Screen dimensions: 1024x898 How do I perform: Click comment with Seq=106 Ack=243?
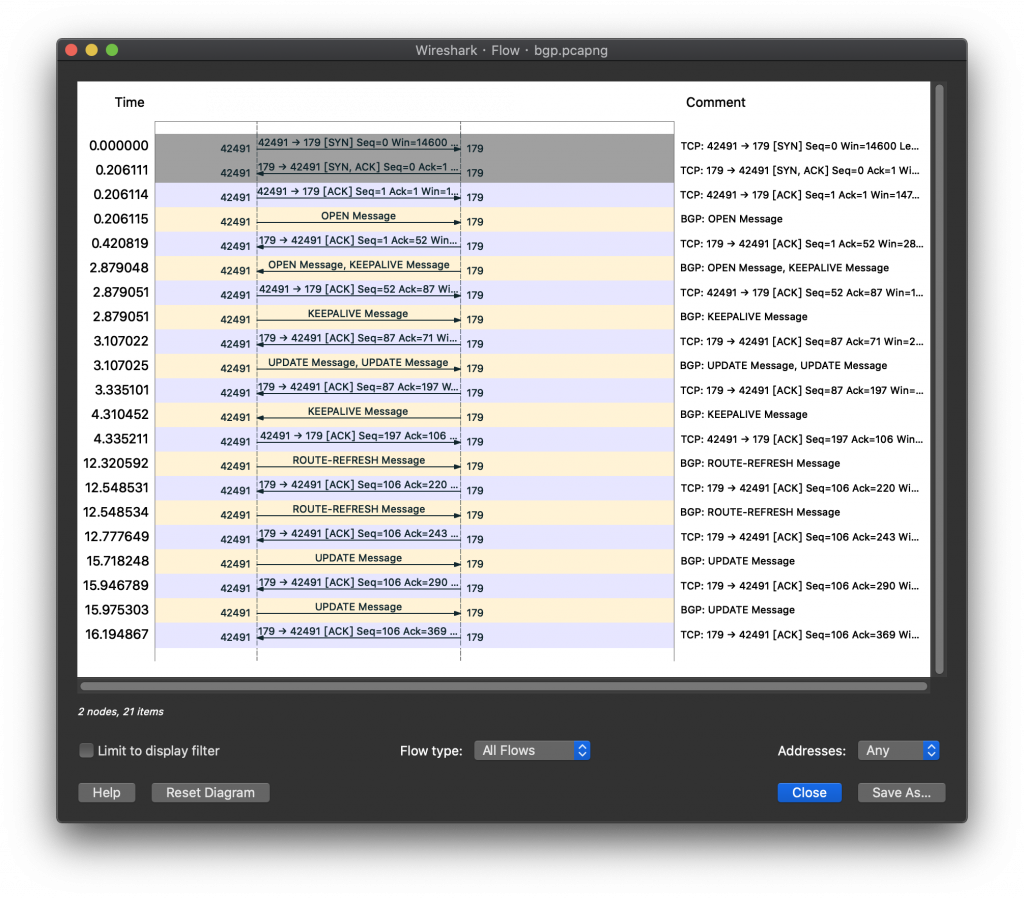coord(800,537)
